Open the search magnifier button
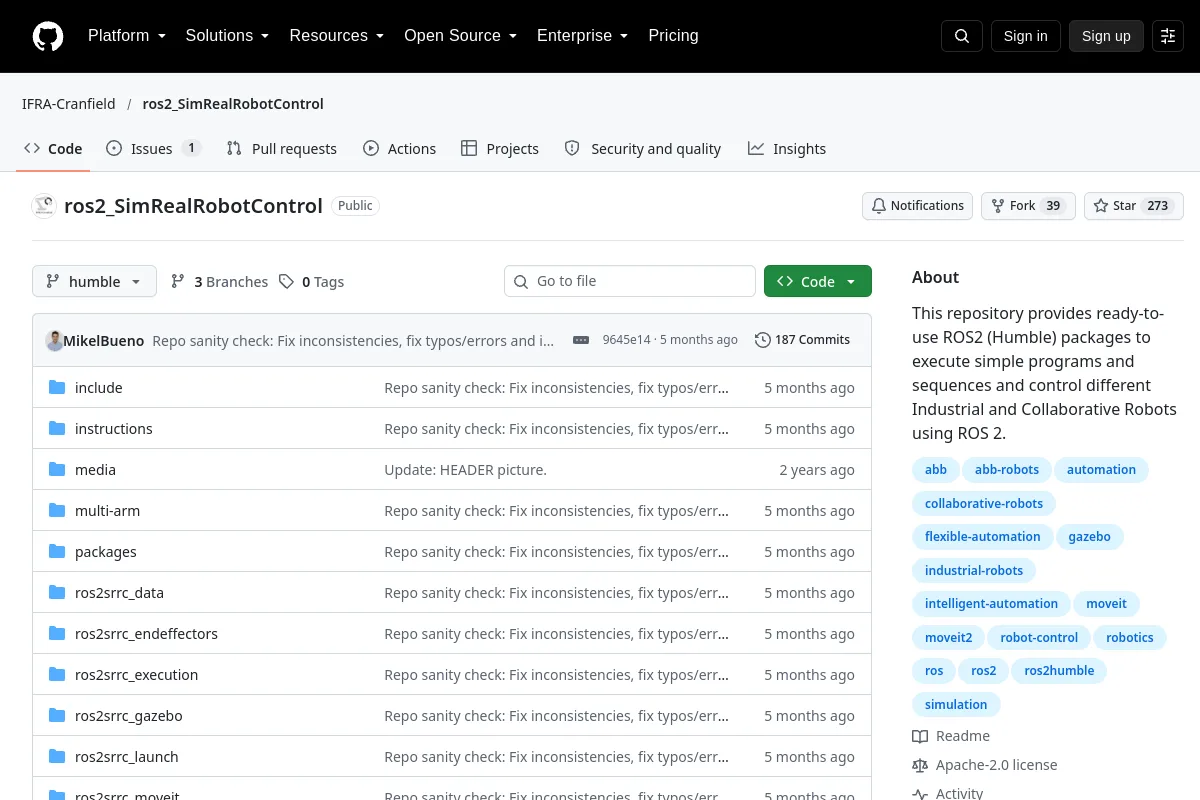The image size is (1200, 800). point(962,36)
